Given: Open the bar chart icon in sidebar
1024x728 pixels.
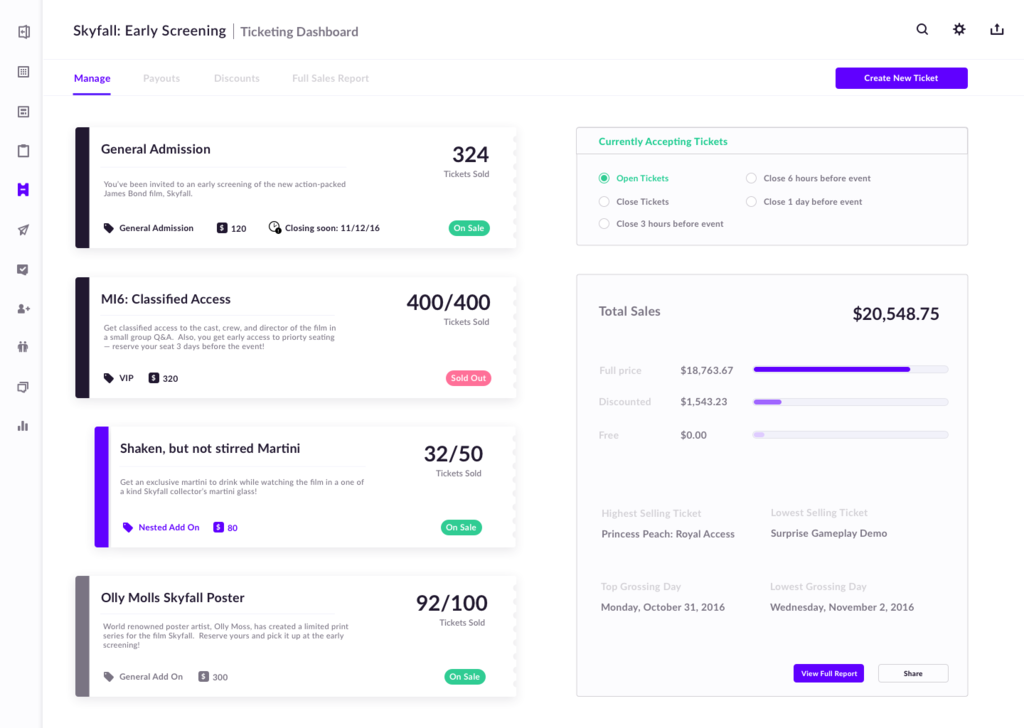Looking at the screenshot, I should (23, 425).
